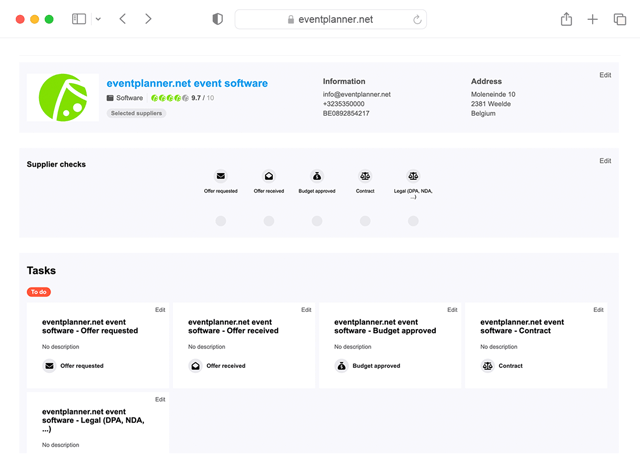The image size is (640, 459).
Task: Select the address line 2381 Weelde
Action: tap(491, 104)
